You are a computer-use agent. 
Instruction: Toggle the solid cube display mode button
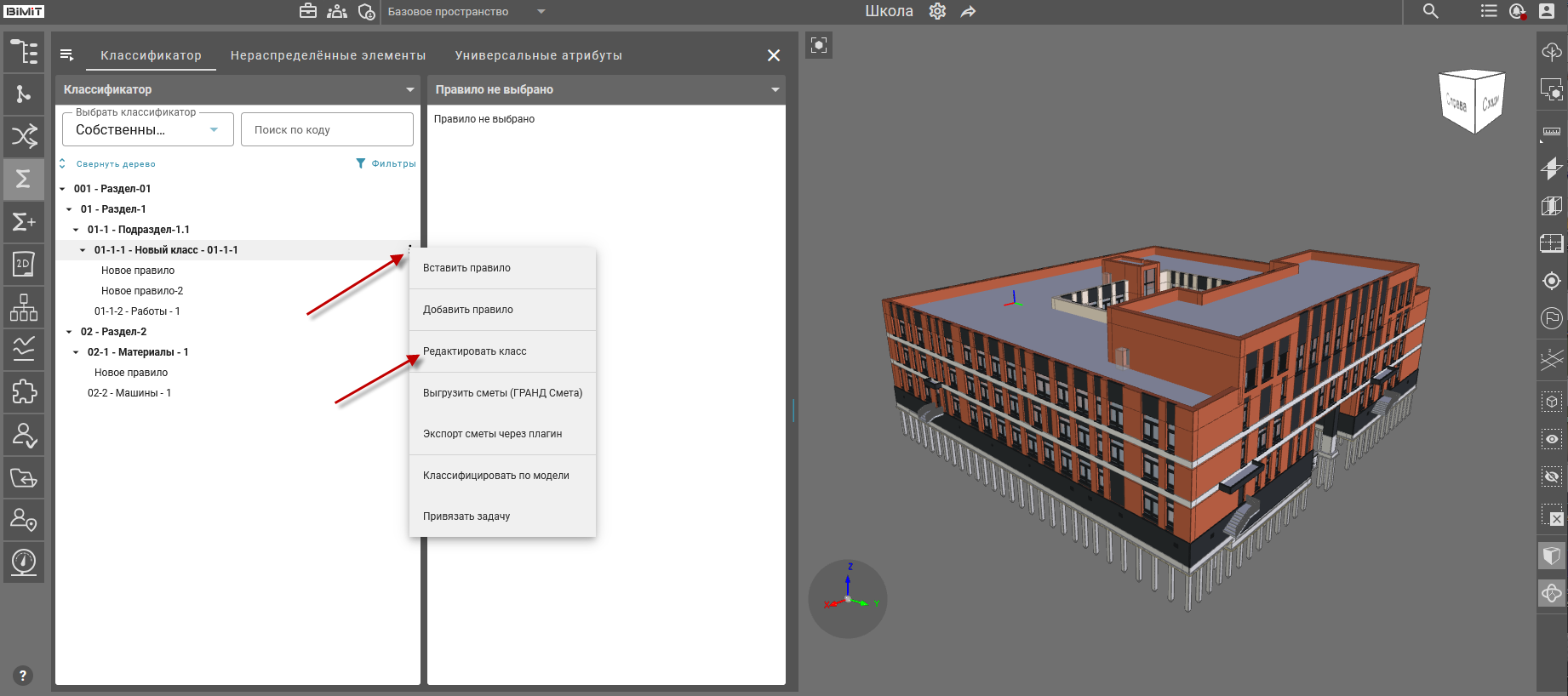[x=1552, y=556]
